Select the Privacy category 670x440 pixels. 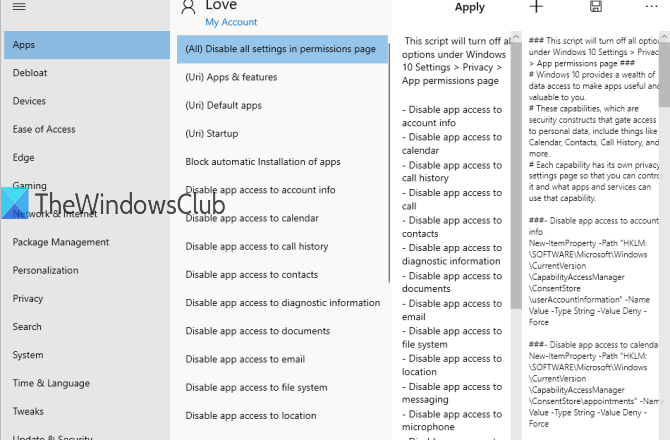click(x=87, y=299)
